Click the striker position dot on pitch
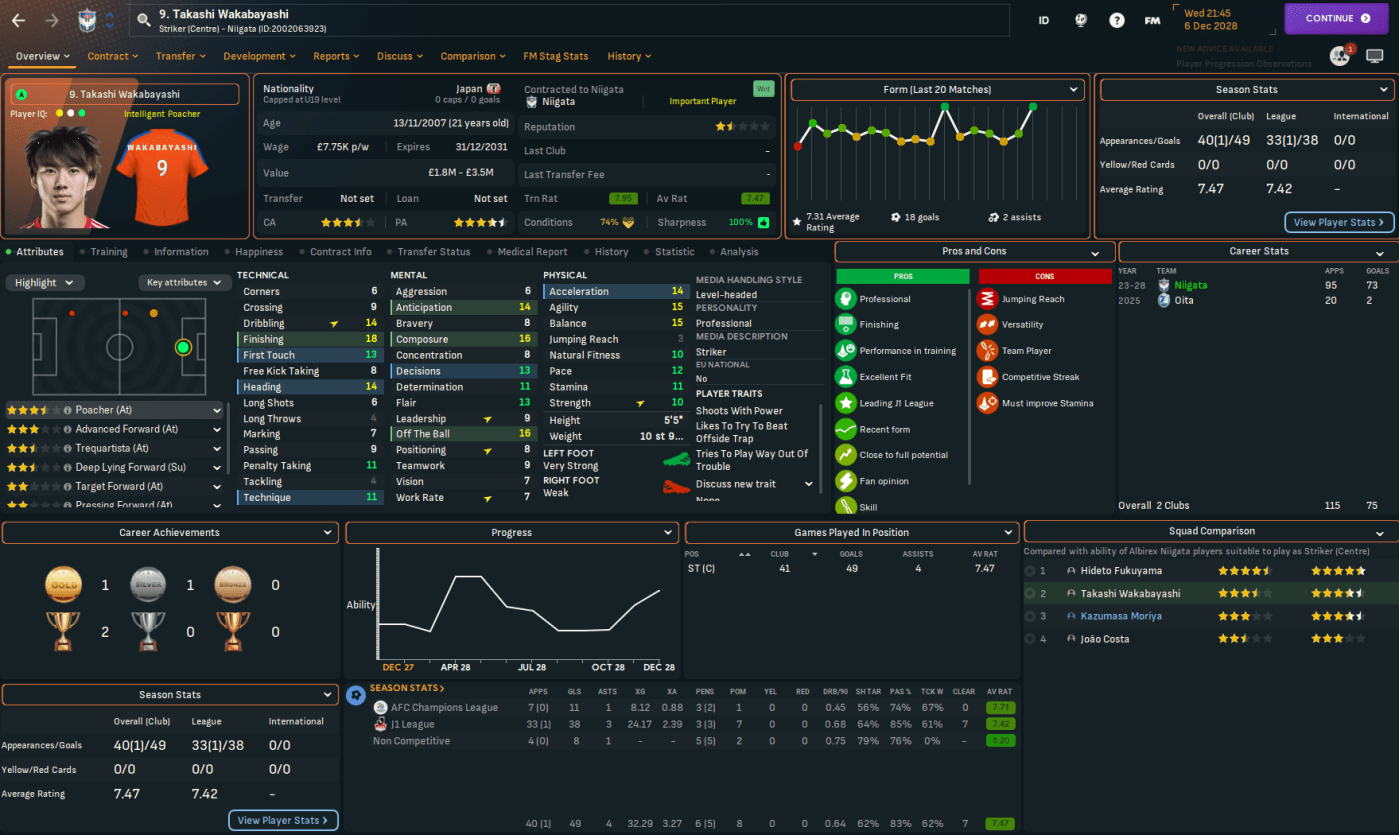This screenshot has height=835, width=1399. [x=183, y=348]
